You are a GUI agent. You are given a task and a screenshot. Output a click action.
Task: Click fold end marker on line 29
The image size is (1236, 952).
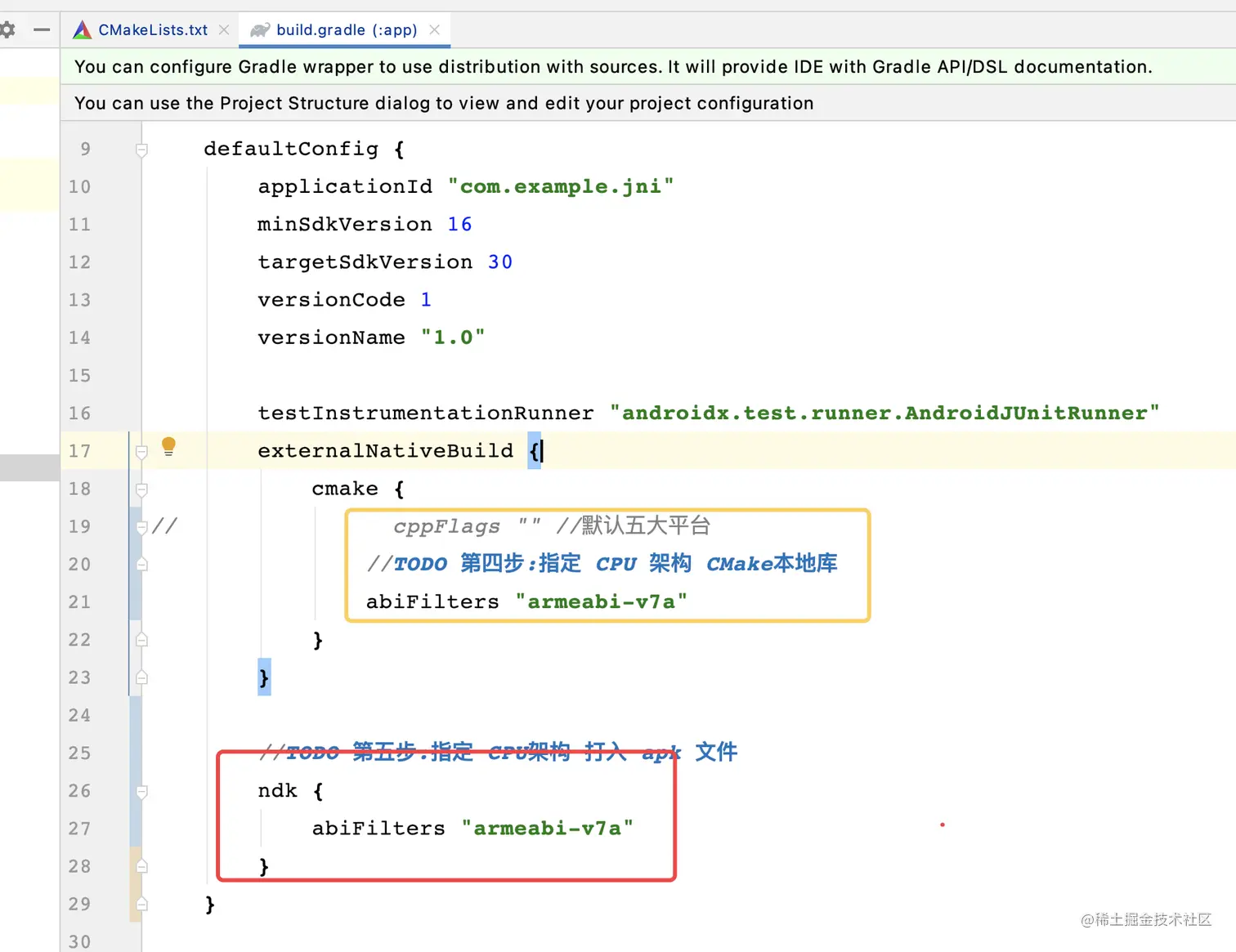coord(141,904)
